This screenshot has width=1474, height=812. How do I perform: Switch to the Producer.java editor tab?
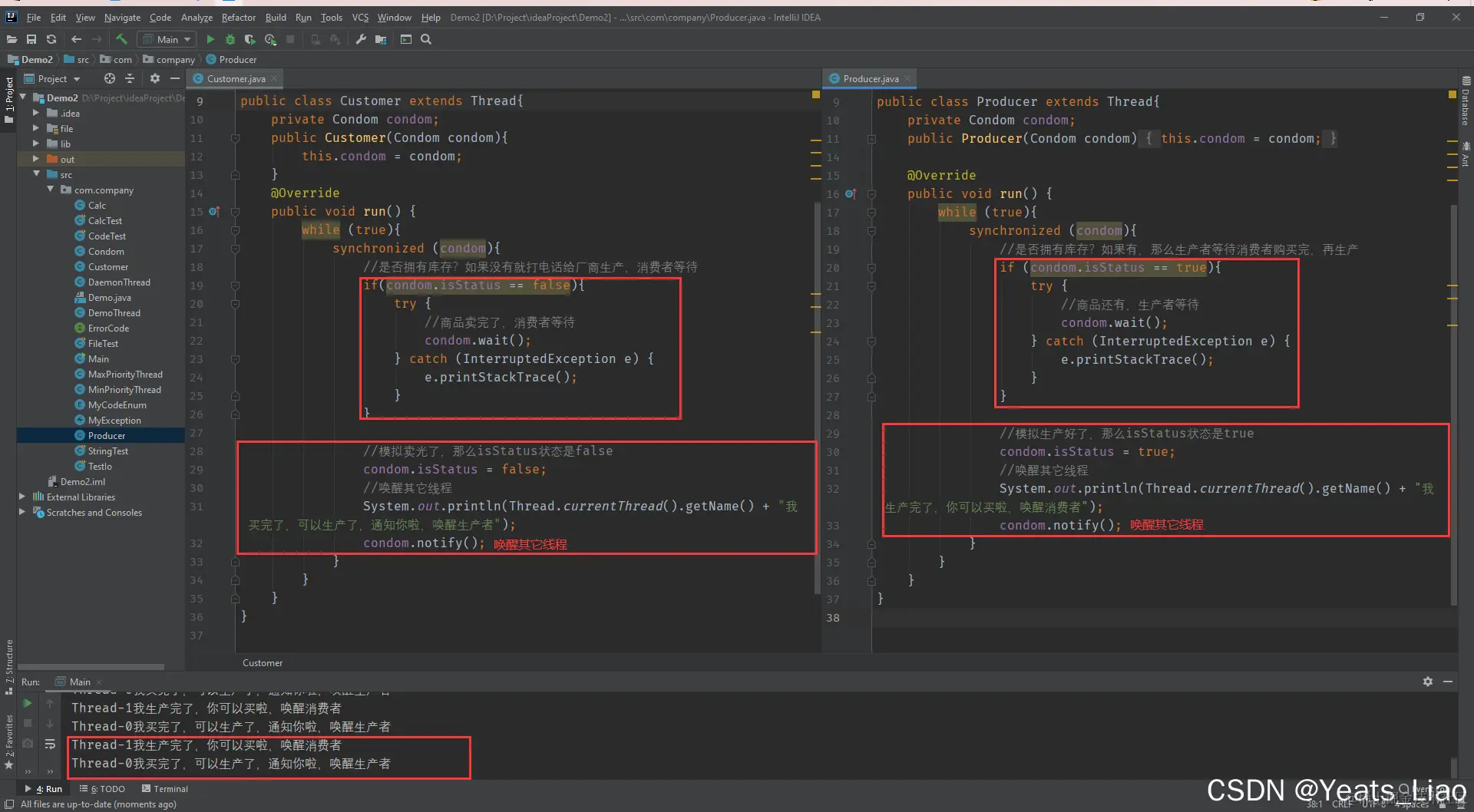click(871, 78)
